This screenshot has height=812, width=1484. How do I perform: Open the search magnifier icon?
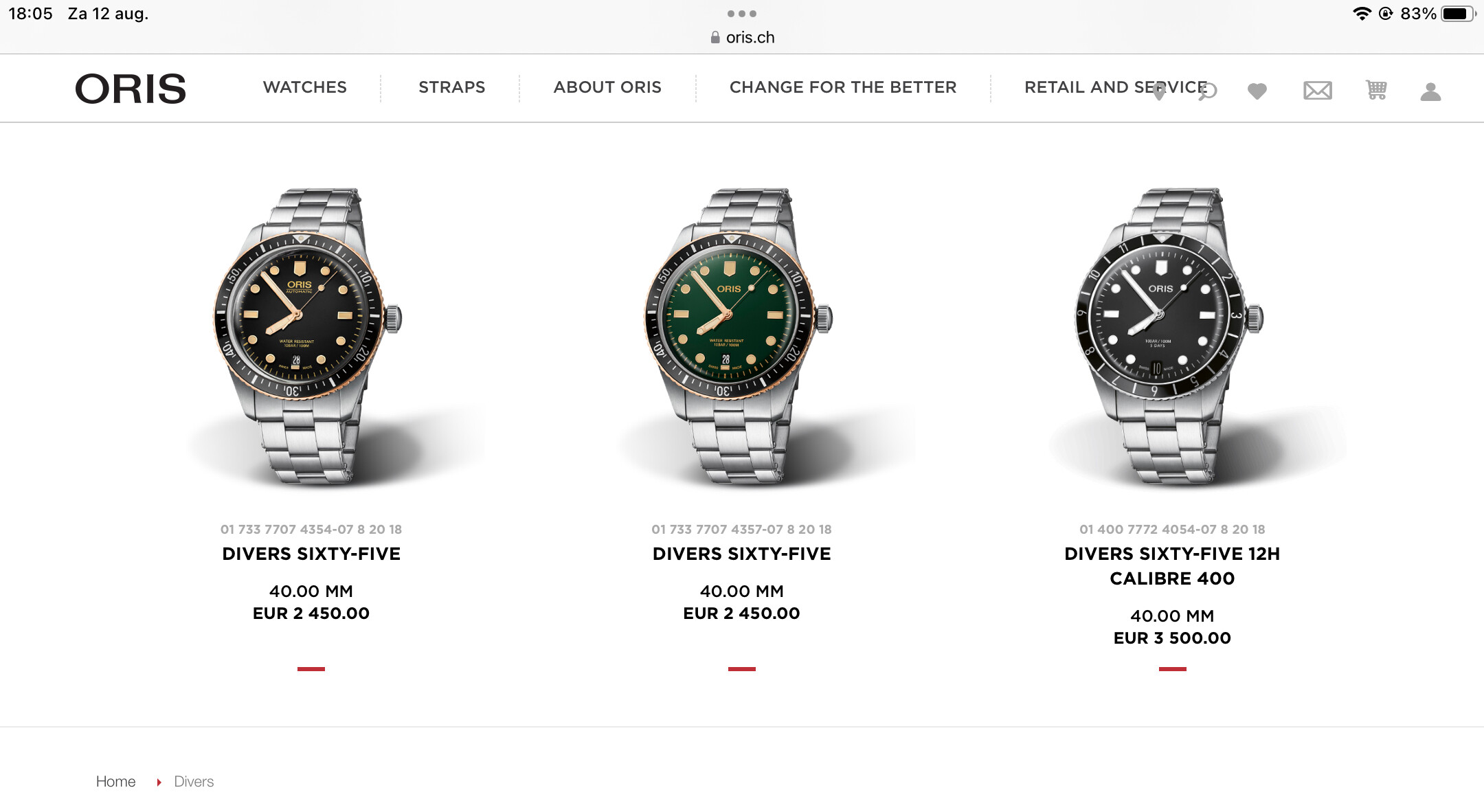pyautogui.click(x=1207, y=91)
